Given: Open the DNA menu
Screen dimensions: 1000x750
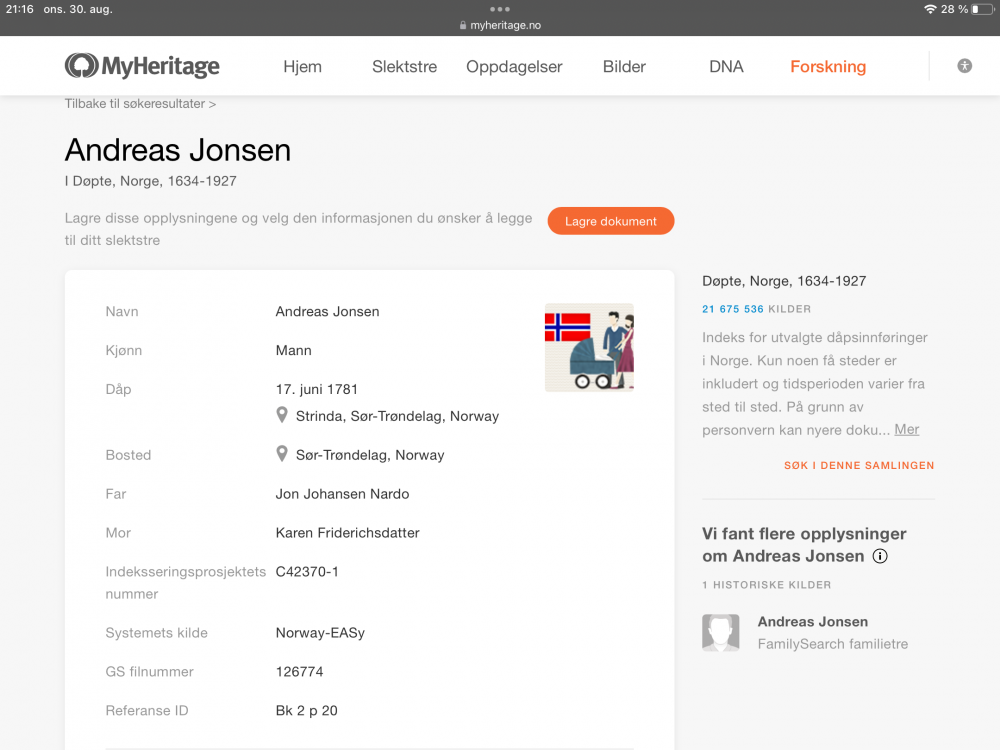Looking at the screenshot, I should point(726,67).
